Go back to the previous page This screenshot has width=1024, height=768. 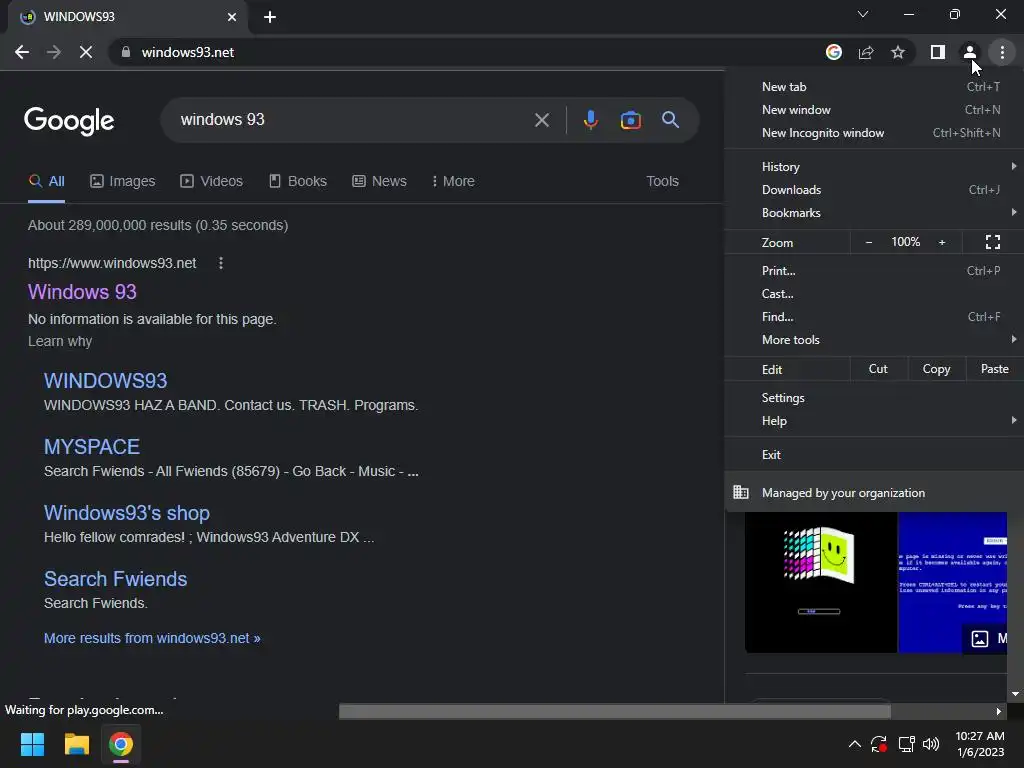pos(22,52)
